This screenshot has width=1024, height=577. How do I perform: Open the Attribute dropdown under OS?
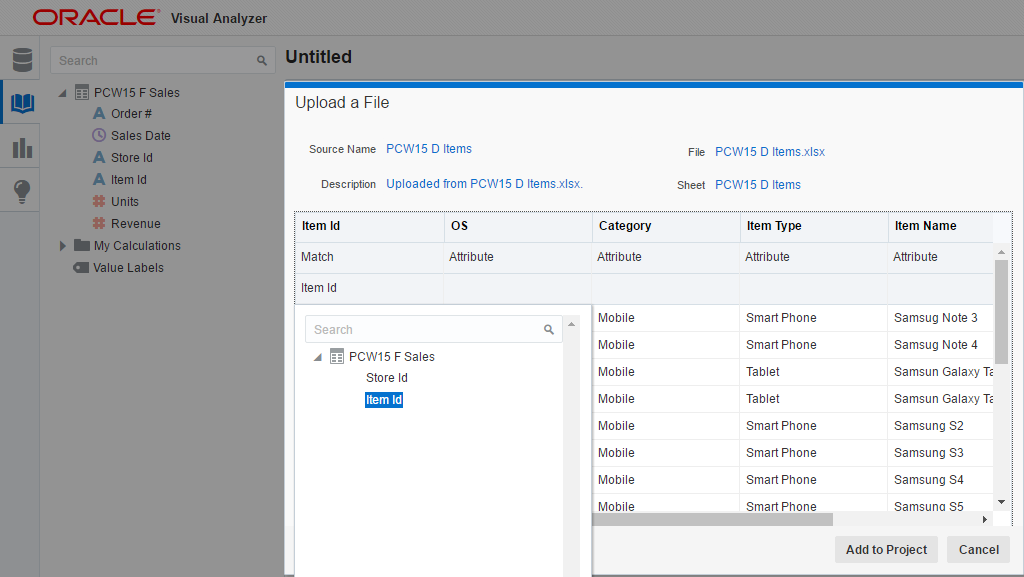click(517, 257)
